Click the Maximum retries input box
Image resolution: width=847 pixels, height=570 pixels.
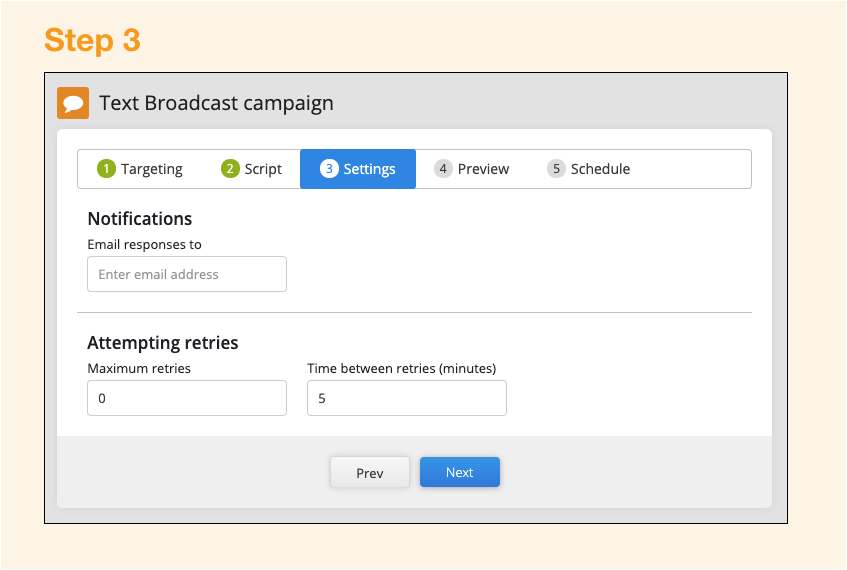[x=187, y=398]
